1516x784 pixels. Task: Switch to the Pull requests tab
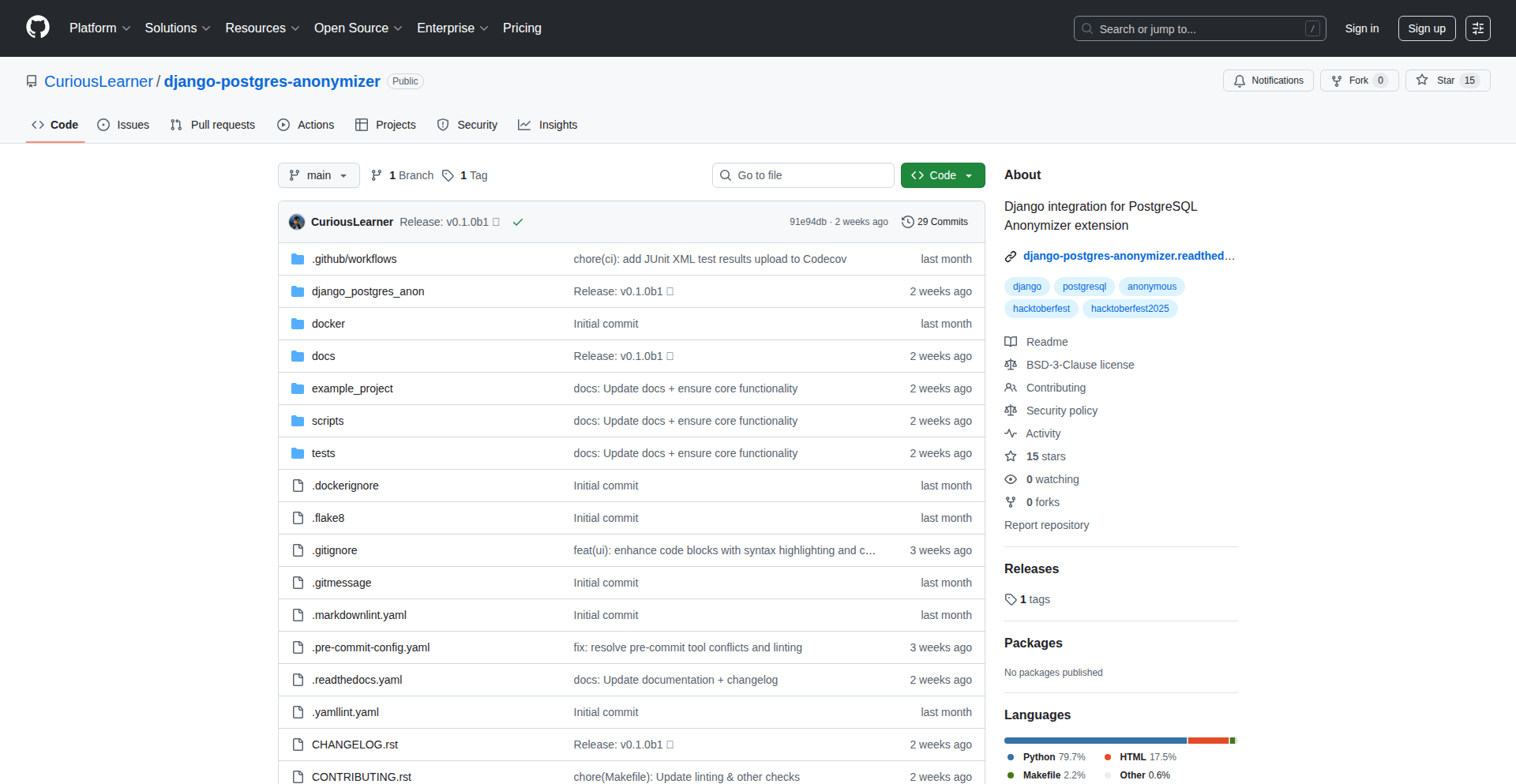pyautogui.click(x=213, y=125)
